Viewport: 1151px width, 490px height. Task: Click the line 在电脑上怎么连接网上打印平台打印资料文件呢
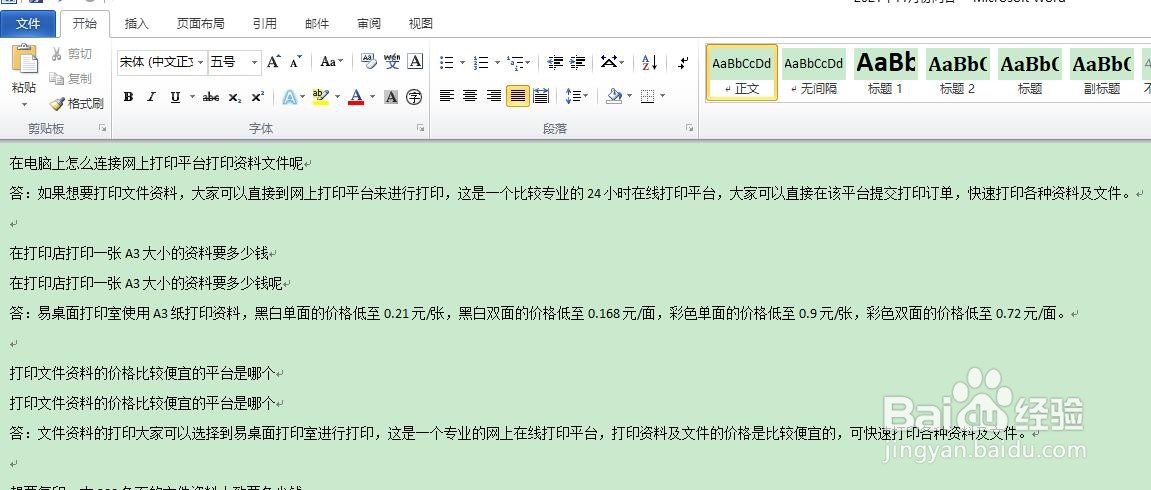coord(156,164)
